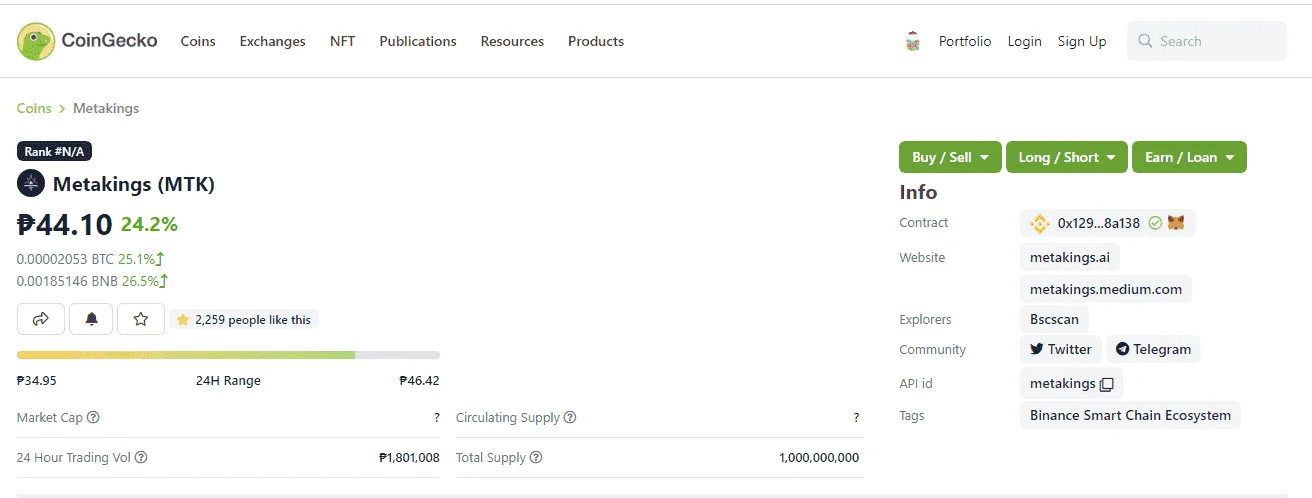This screenshot has height=498, width=1312.
Task: Click the Login link
Action: click(1024, 41)
